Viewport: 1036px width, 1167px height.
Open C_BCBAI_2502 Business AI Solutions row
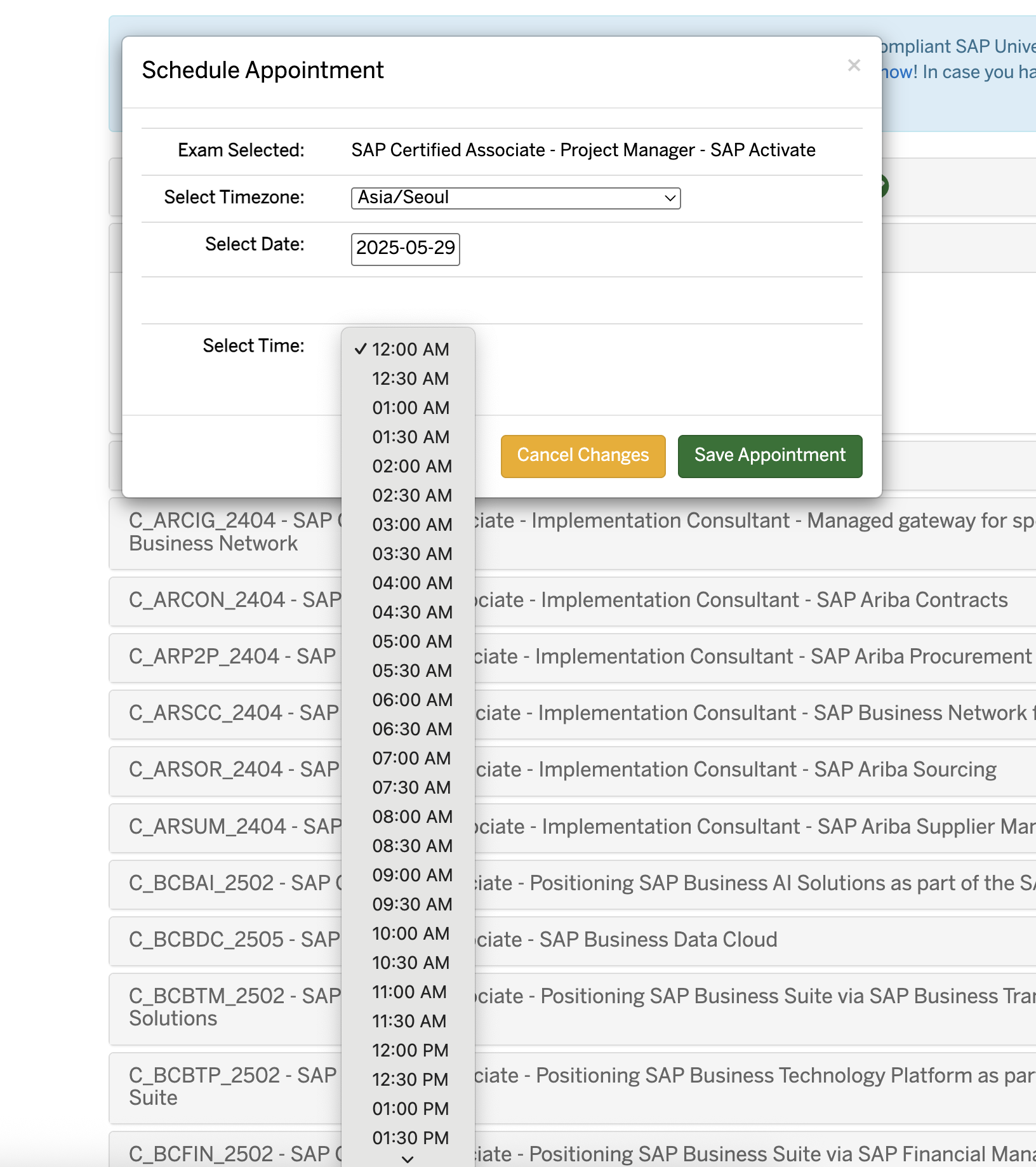573,884
